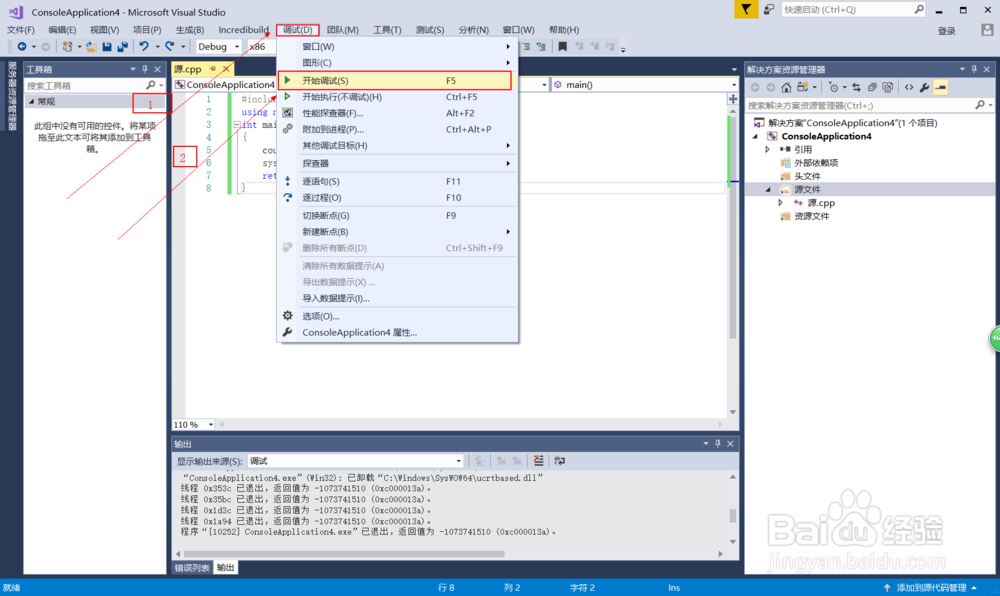
Task: Click the bookmark icon in the toolbar
Action: pyautogui.click(x=562, y=47)
